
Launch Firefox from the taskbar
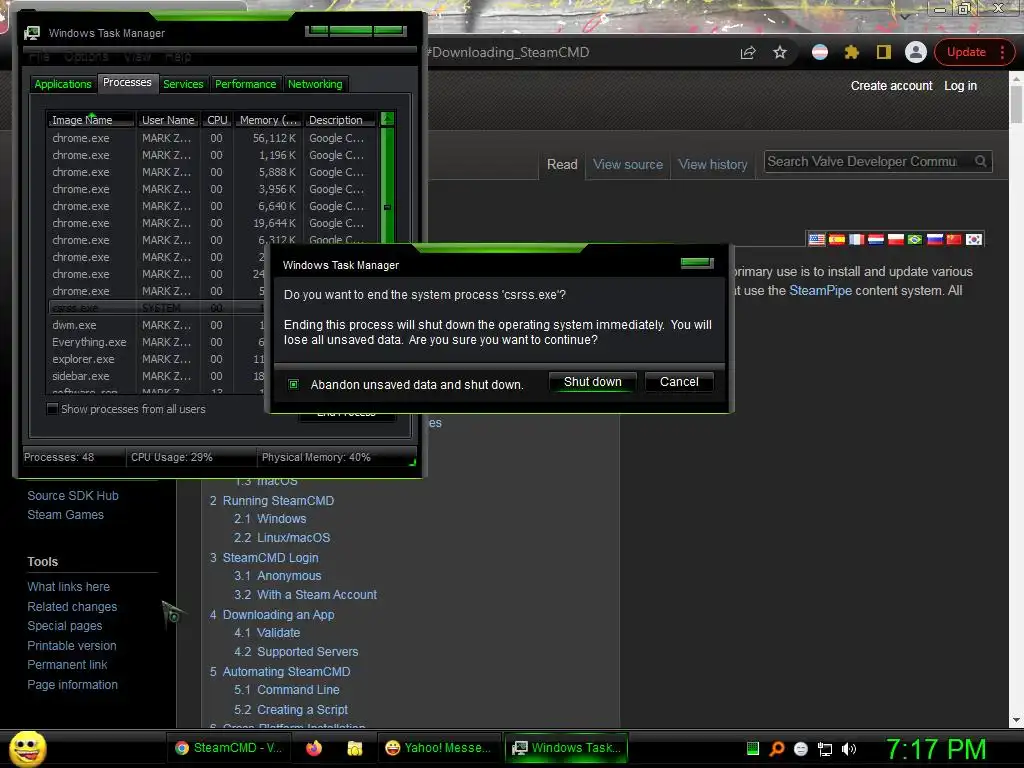pyautogui.click(x=314, y=748)
